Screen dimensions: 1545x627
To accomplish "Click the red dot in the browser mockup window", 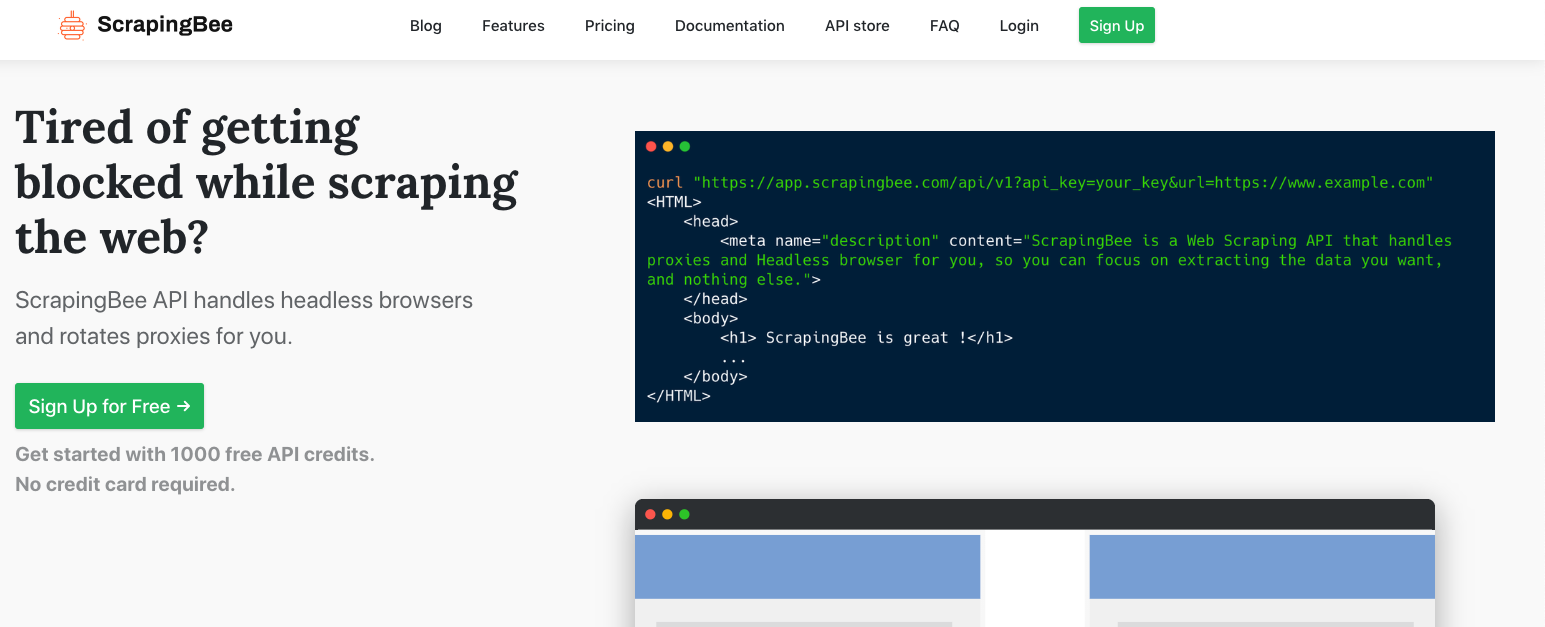I will tap(651, 514).
